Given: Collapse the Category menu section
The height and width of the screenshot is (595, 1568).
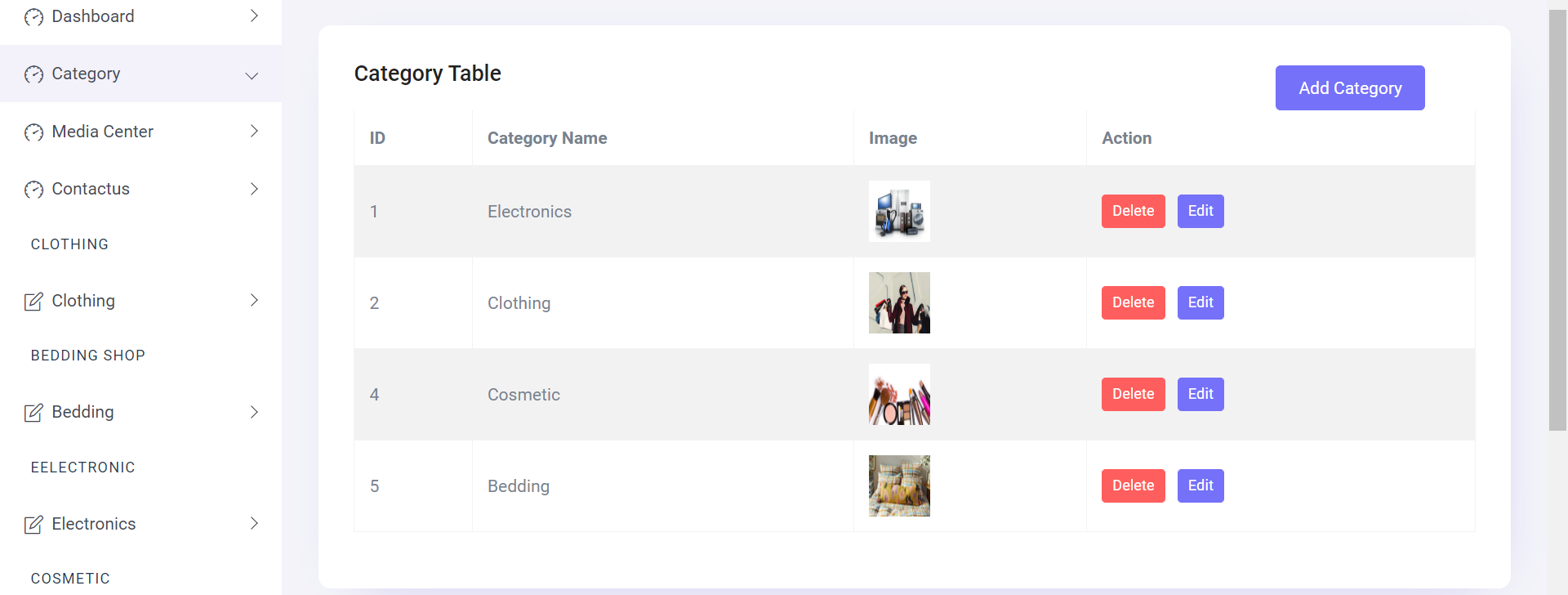Looking at the screenshot, I should [x=252, y=74].
